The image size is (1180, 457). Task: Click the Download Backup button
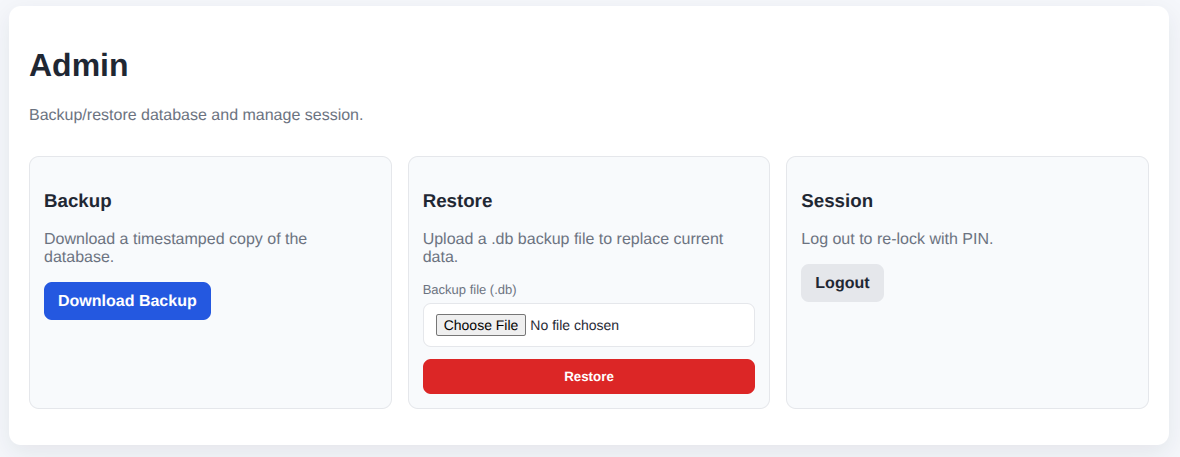[127, 301]
